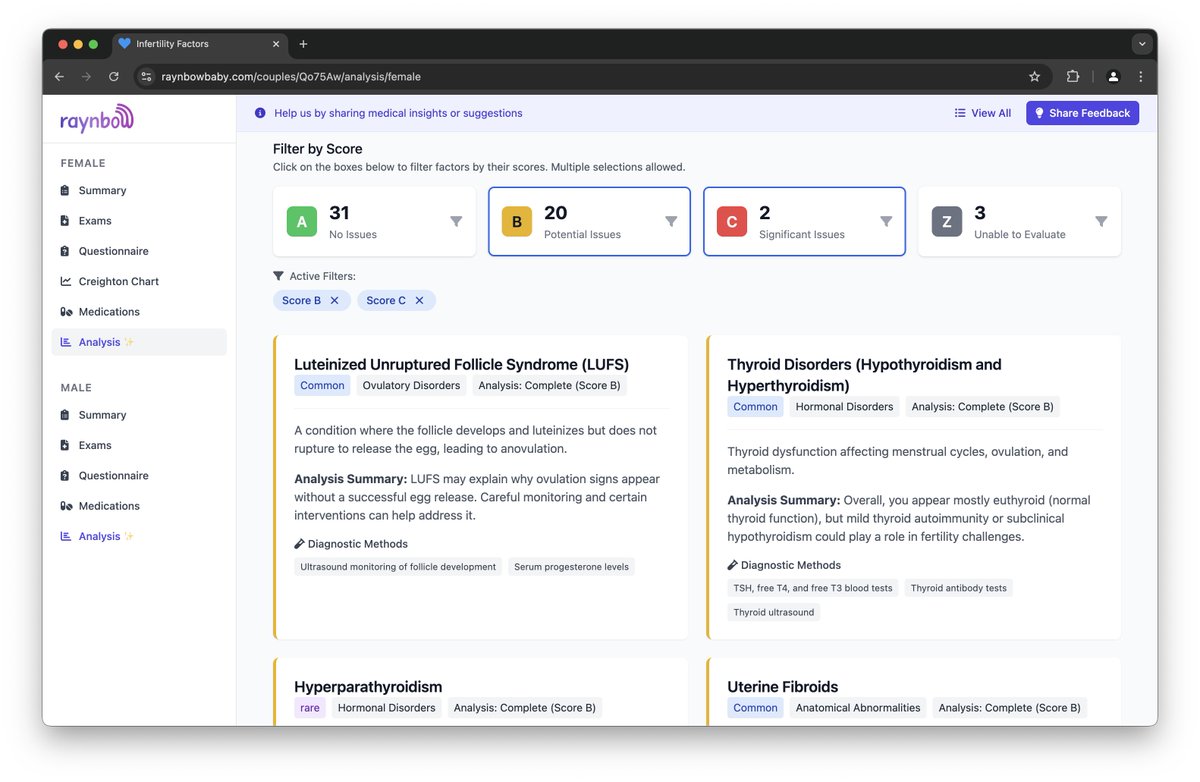Click the funnel icon in the Score A box

tap(456, 221)
